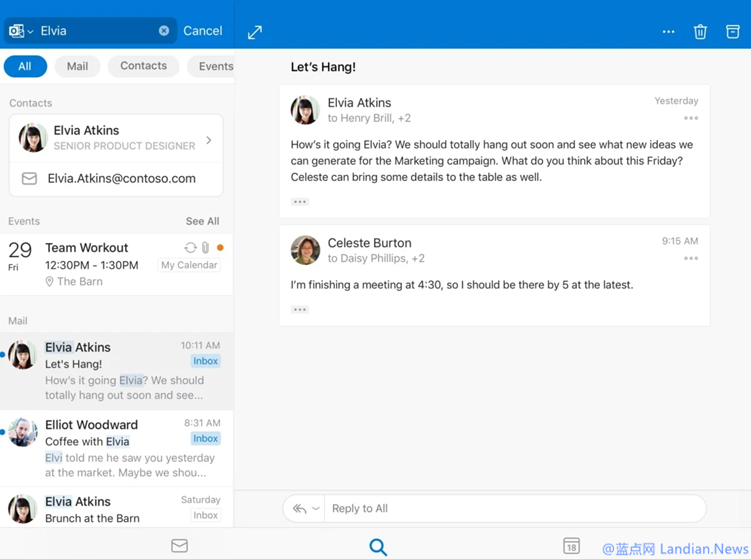Expand Elvia Atkins contact card chevron

click(209, 140)
